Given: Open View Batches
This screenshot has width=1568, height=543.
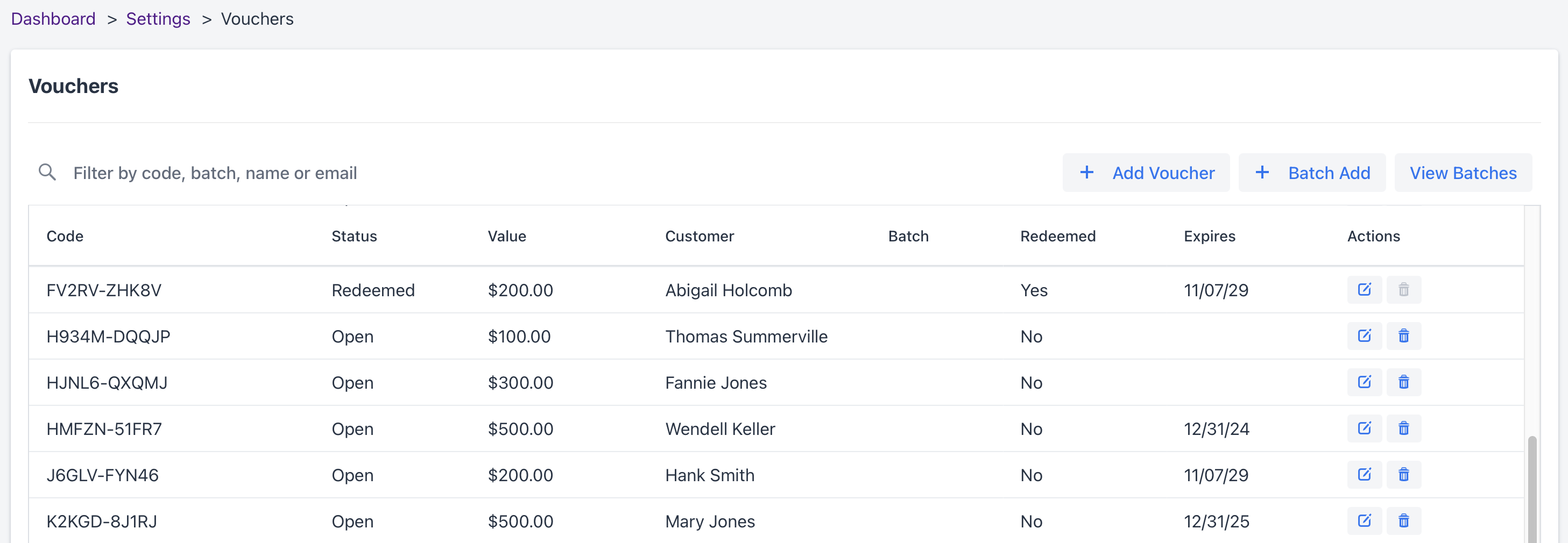Looking at the screenshot, I should click(1463, 173).
